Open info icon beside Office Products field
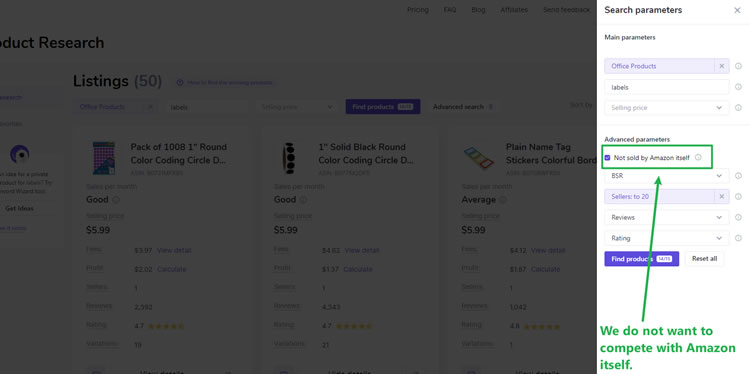 738,66
